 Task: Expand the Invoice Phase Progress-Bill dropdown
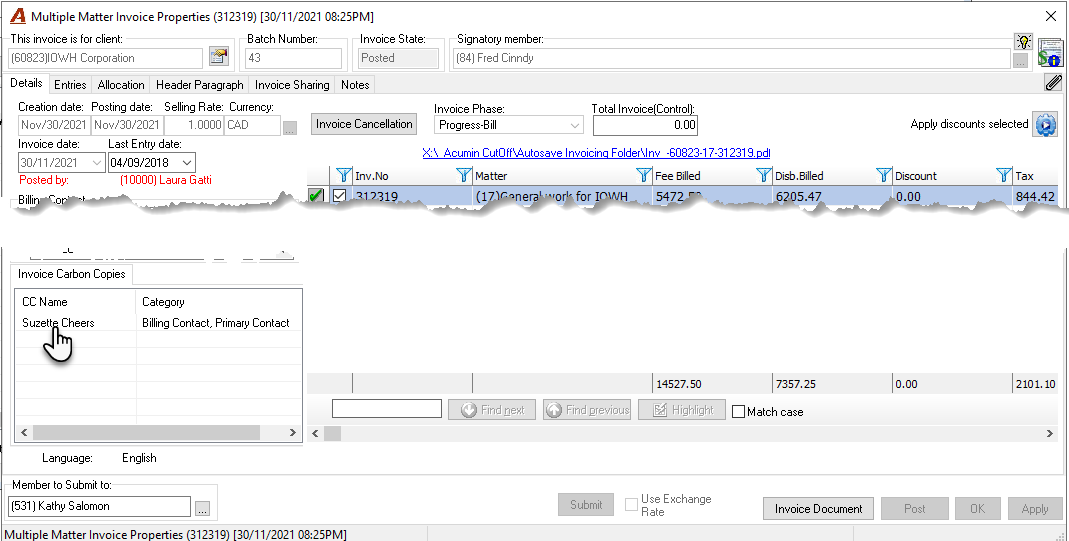[x=575, y=125]
